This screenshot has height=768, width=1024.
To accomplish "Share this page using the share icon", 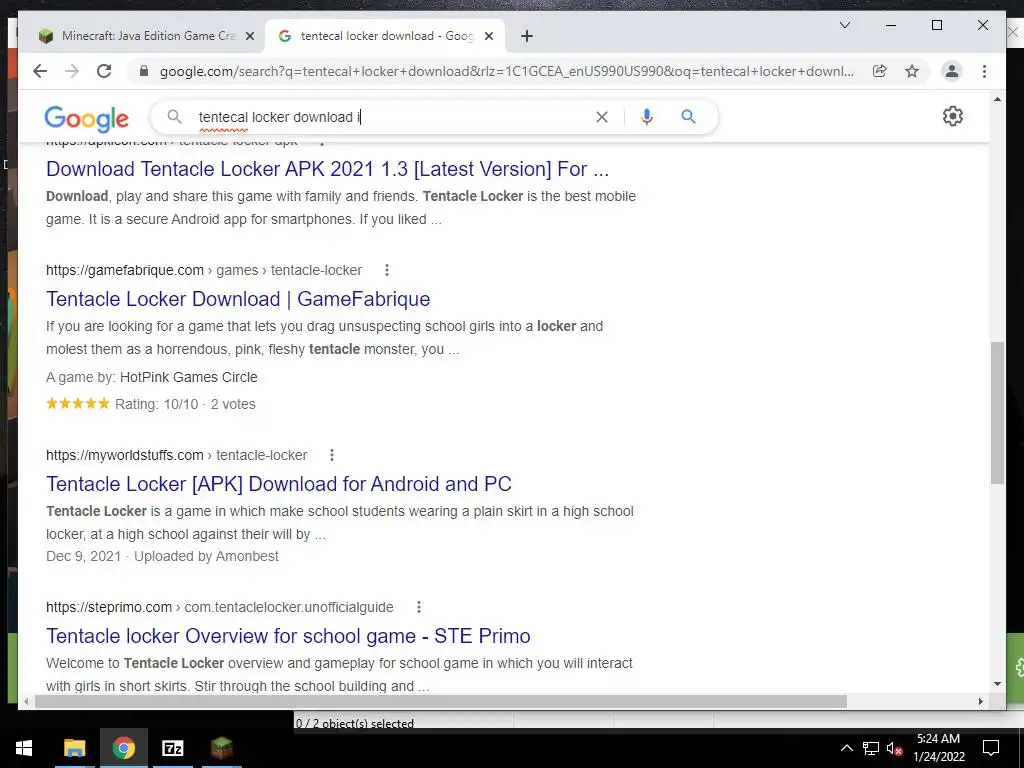I will click(880, 71).
